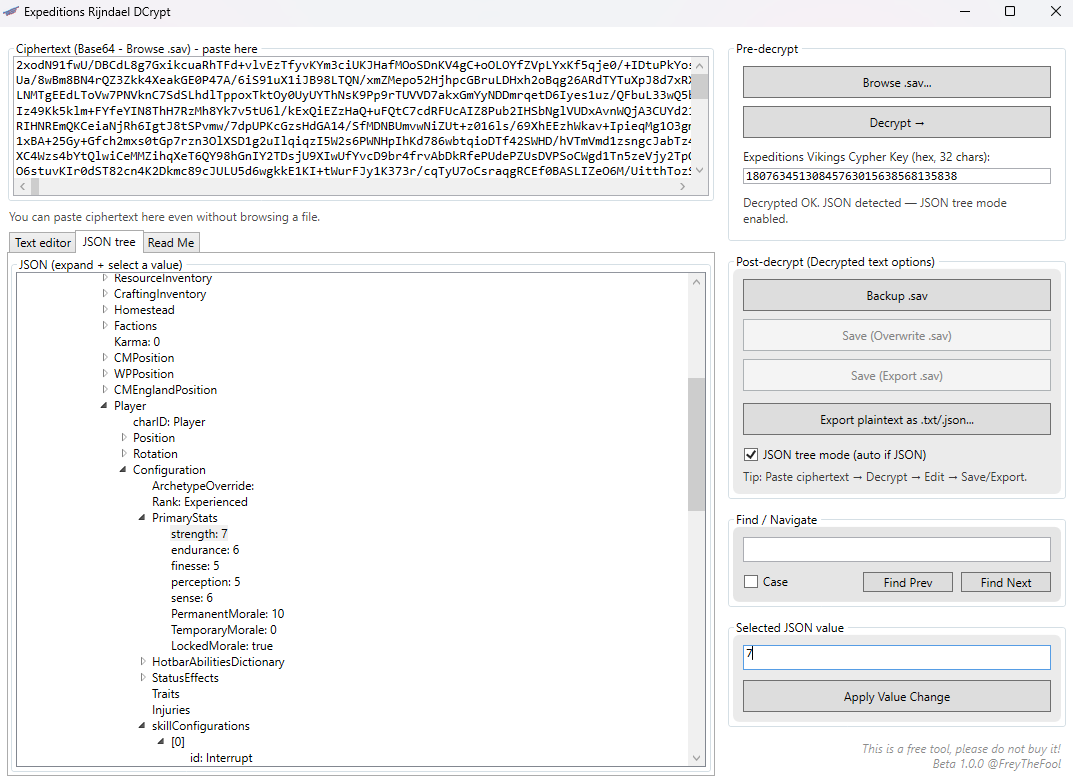Collapse the Configuration node
The width and height of the screenshot is (1073, 783).
click(x=123, y=470)
